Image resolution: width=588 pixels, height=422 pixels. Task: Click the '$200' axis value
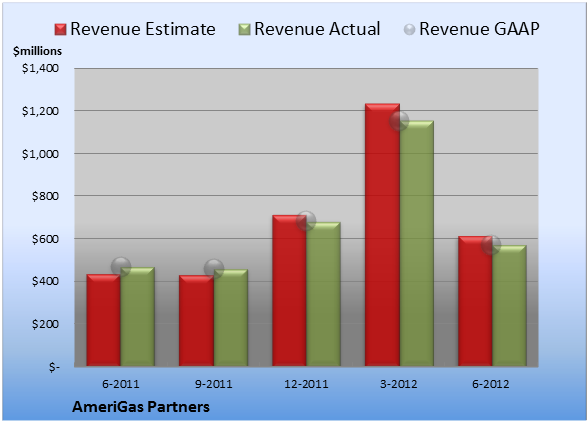pyautogui.click(x=45, y=324)
